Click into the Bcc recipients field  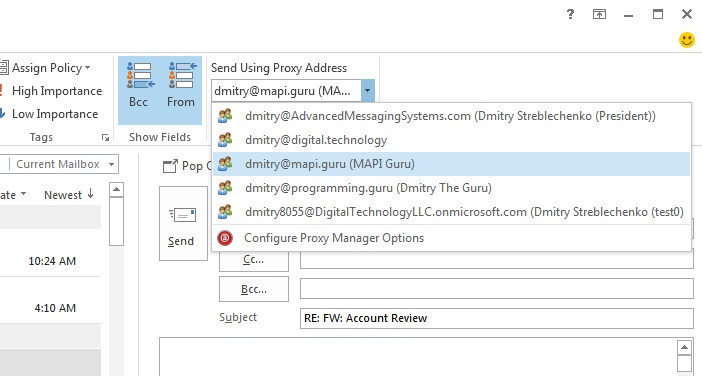(497, 289)
